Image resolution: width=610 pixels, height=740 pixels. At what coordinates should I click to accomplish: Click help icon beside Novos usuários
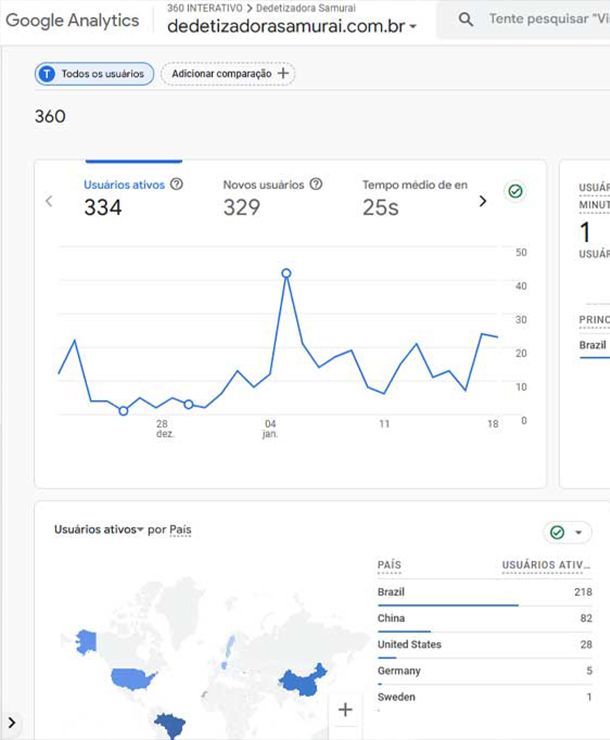coord(316,184)
